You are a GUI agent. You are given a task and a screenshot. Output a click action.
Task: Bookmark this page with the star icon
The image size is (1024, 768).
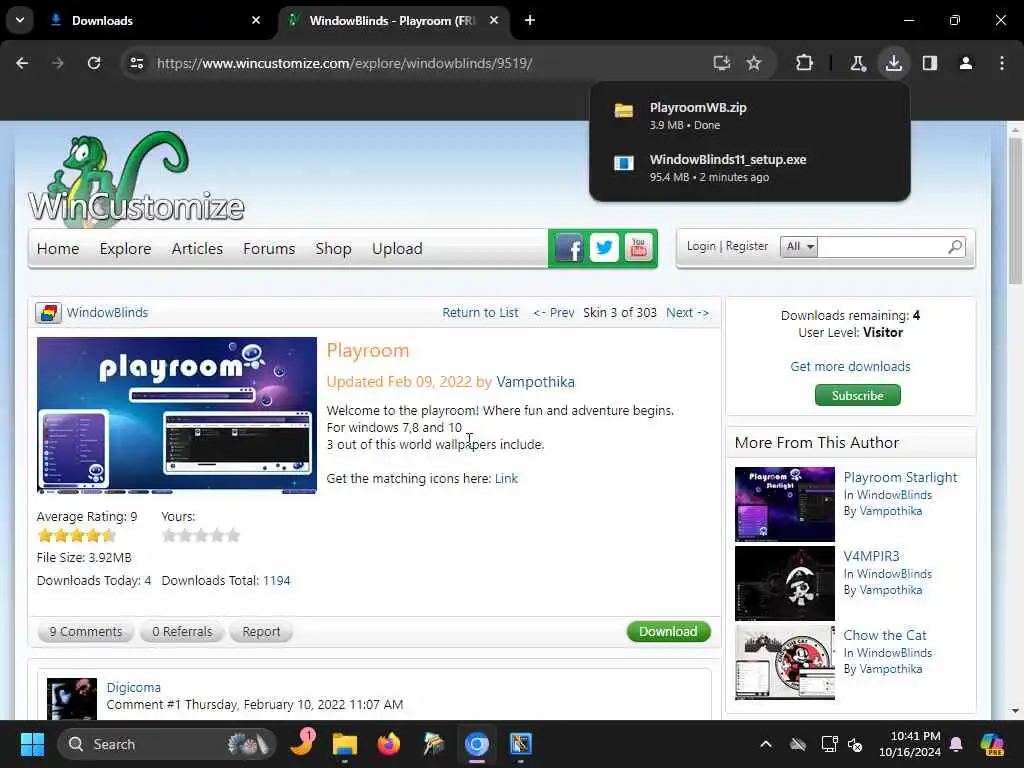click(x=754, y=63)
